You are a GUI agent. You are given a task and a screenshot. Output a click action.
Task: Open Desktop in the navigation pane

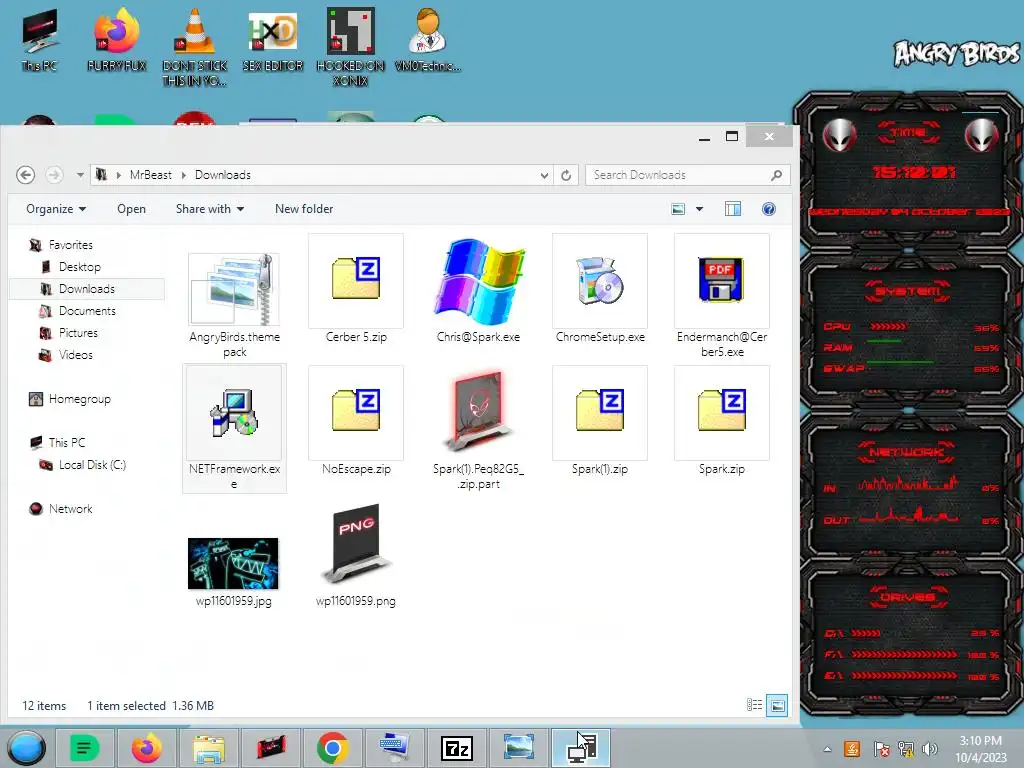pos(80,267)
